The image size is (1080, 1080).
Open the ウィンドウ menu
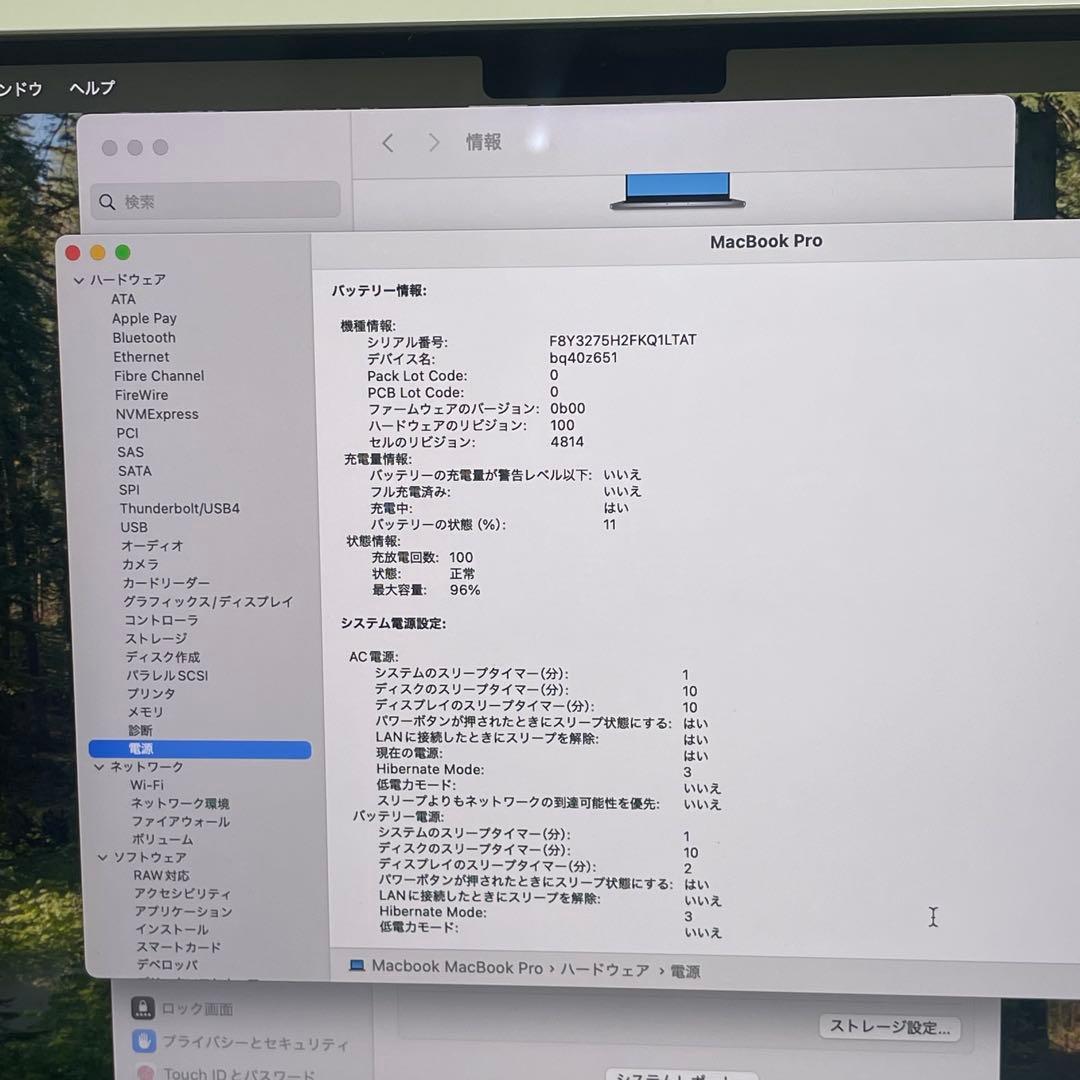22,88
